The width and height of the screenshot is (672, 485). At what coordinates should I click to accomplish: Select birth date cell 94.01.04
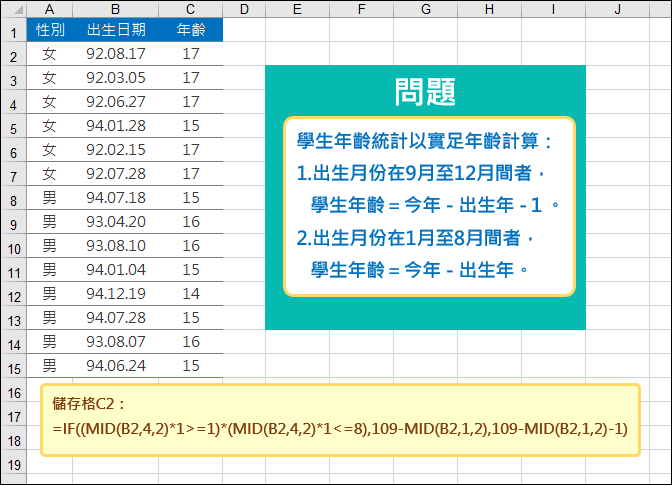coord(115,269)
